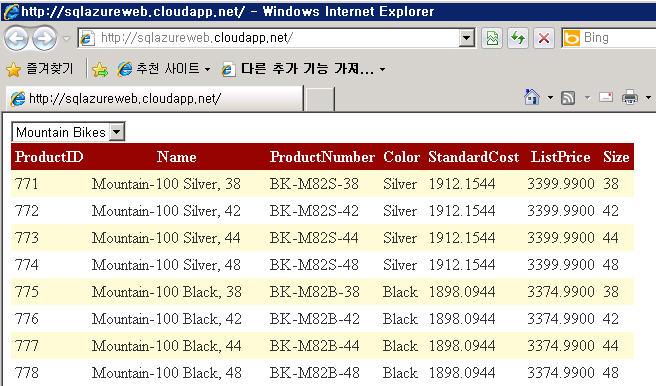
Task: Expand the address bar history dropdown
Action: pos(466,38)
